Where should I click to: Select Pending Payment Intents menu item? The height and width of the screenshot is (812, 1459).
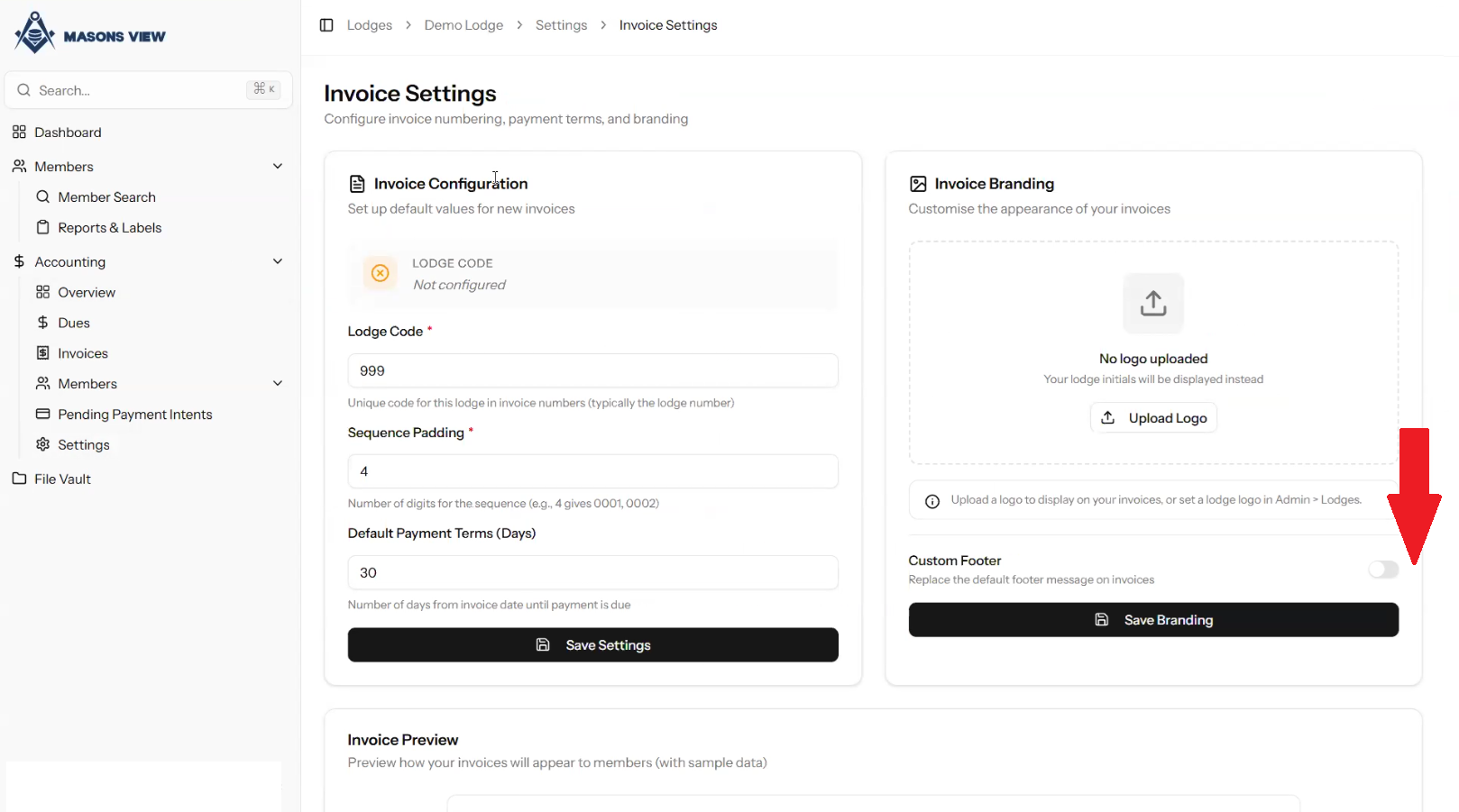click(134, 415)
